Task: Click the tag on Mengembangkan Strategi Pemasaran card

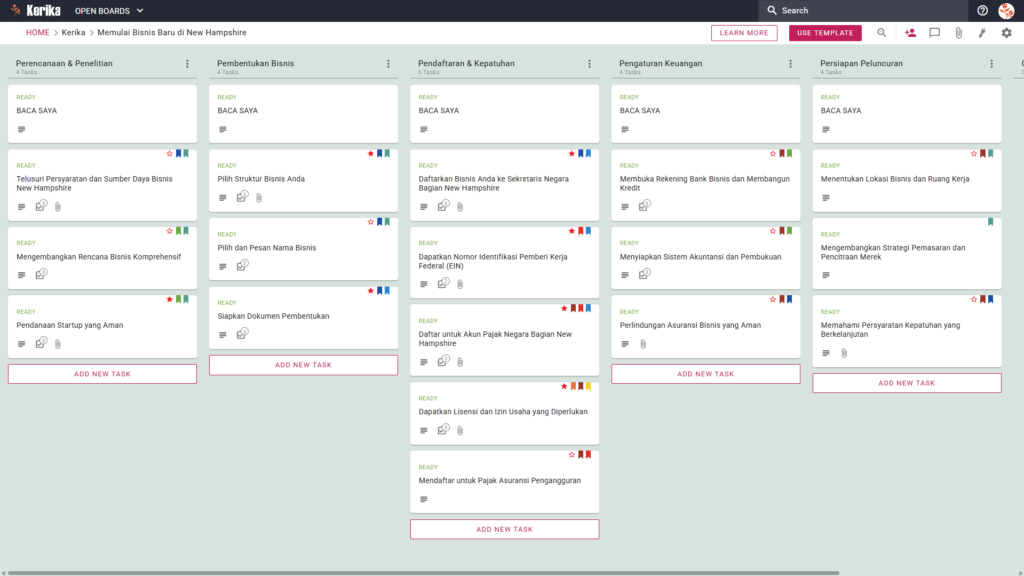Action: [x=991, y=222]
